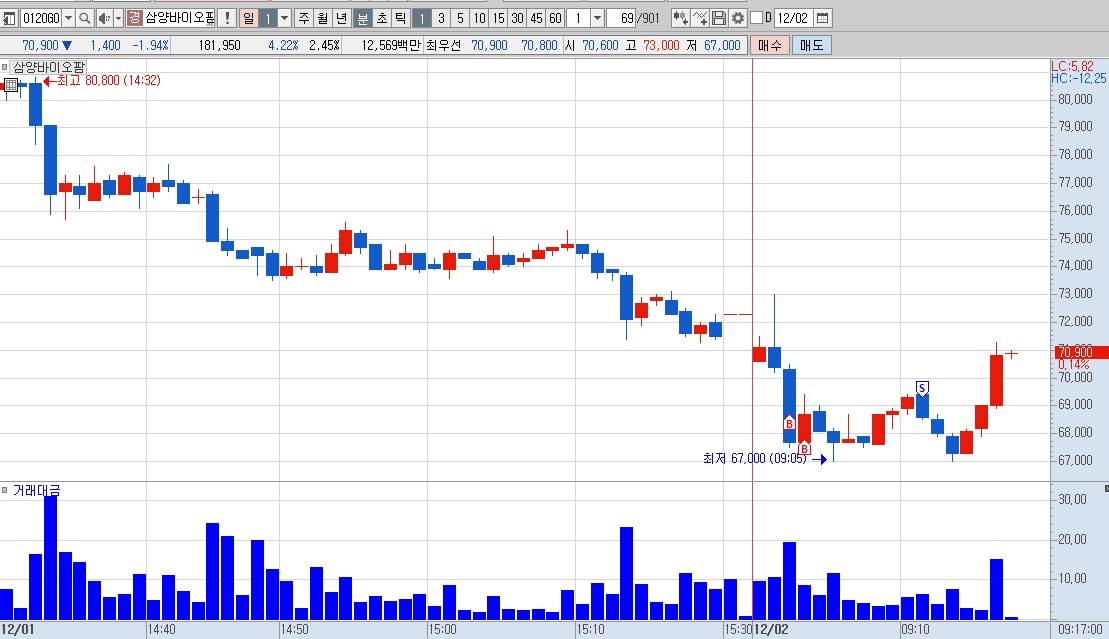1109x639 pixels.
Task: Toggle the 삼양바이오팜 chart legend square
Action: 5,67
